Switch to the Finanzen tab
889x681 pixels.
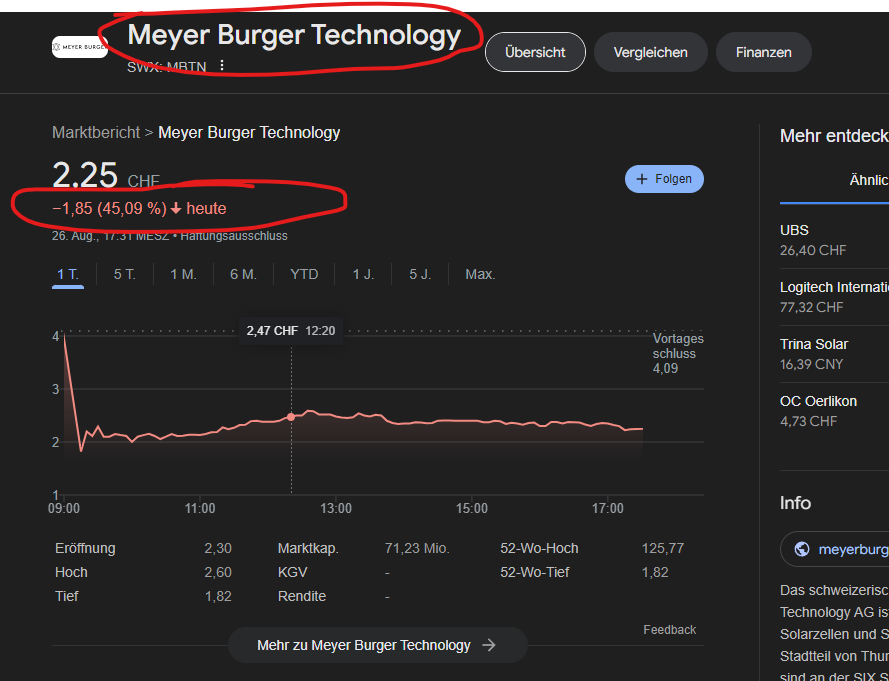coord(763,52)
